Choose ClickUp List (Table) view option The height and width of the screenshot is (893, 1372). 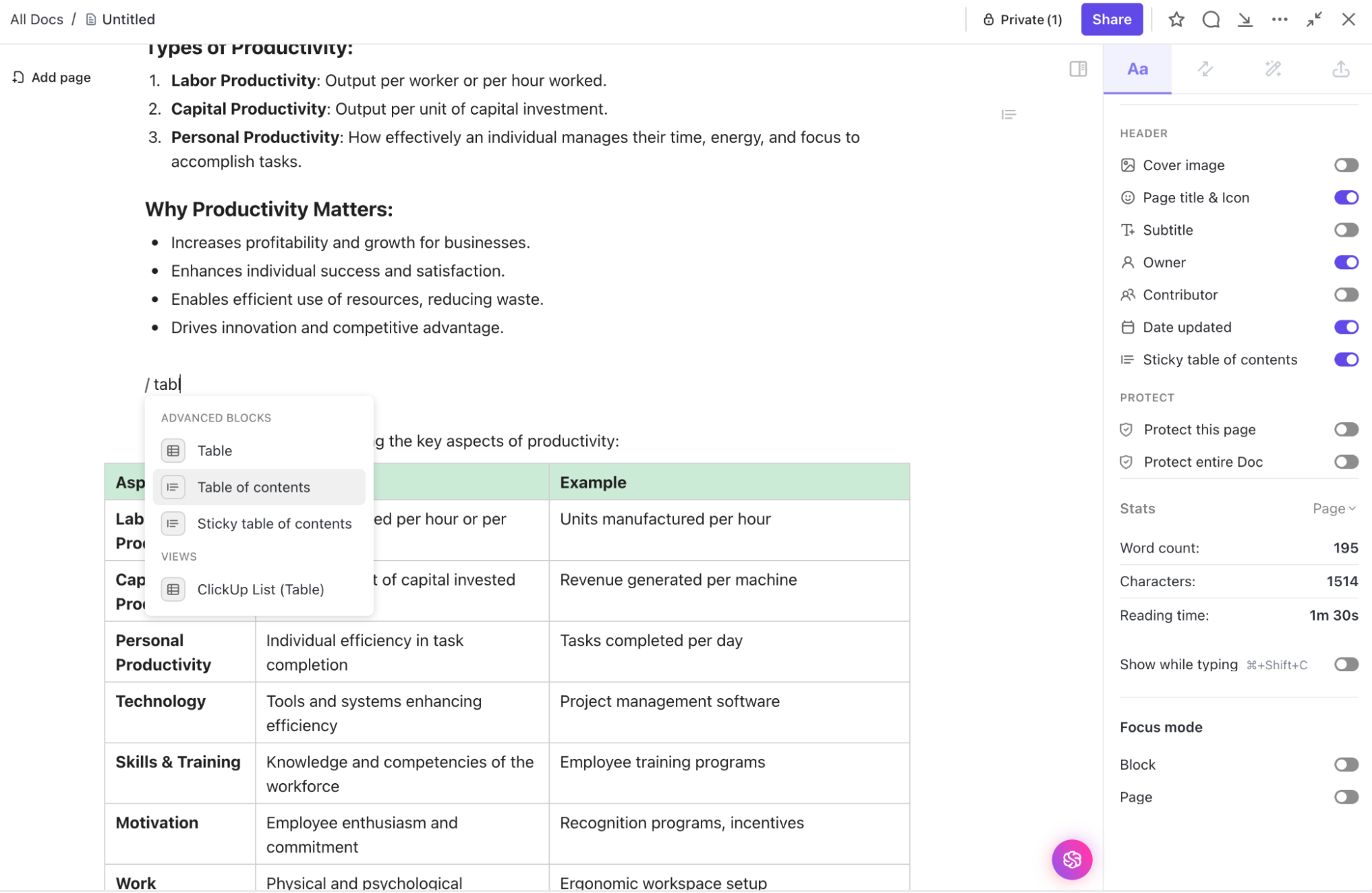click(x=260, y=590)
